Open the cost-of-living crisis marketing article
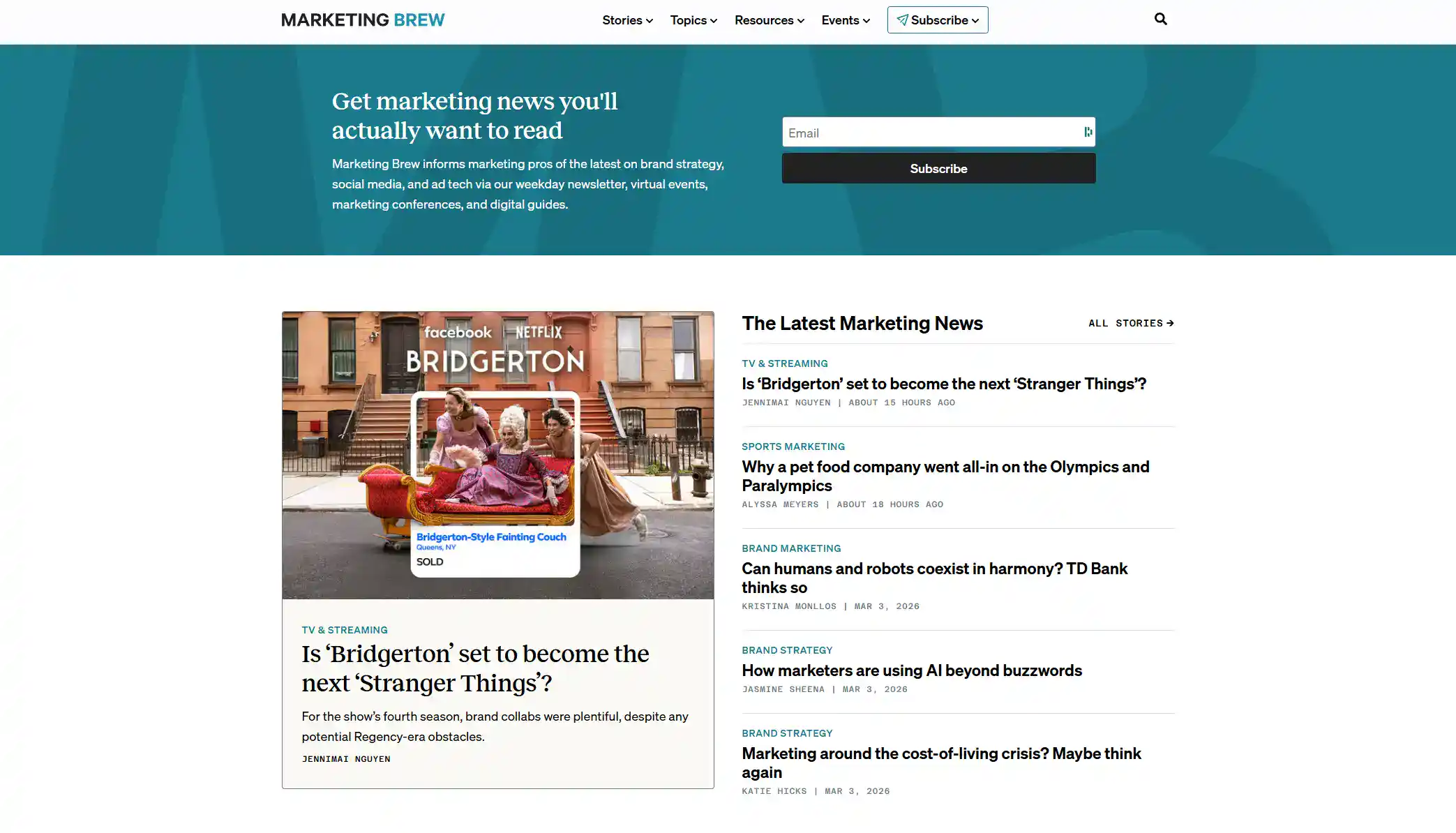This screenshot has width=1456, height=833. 941,763
